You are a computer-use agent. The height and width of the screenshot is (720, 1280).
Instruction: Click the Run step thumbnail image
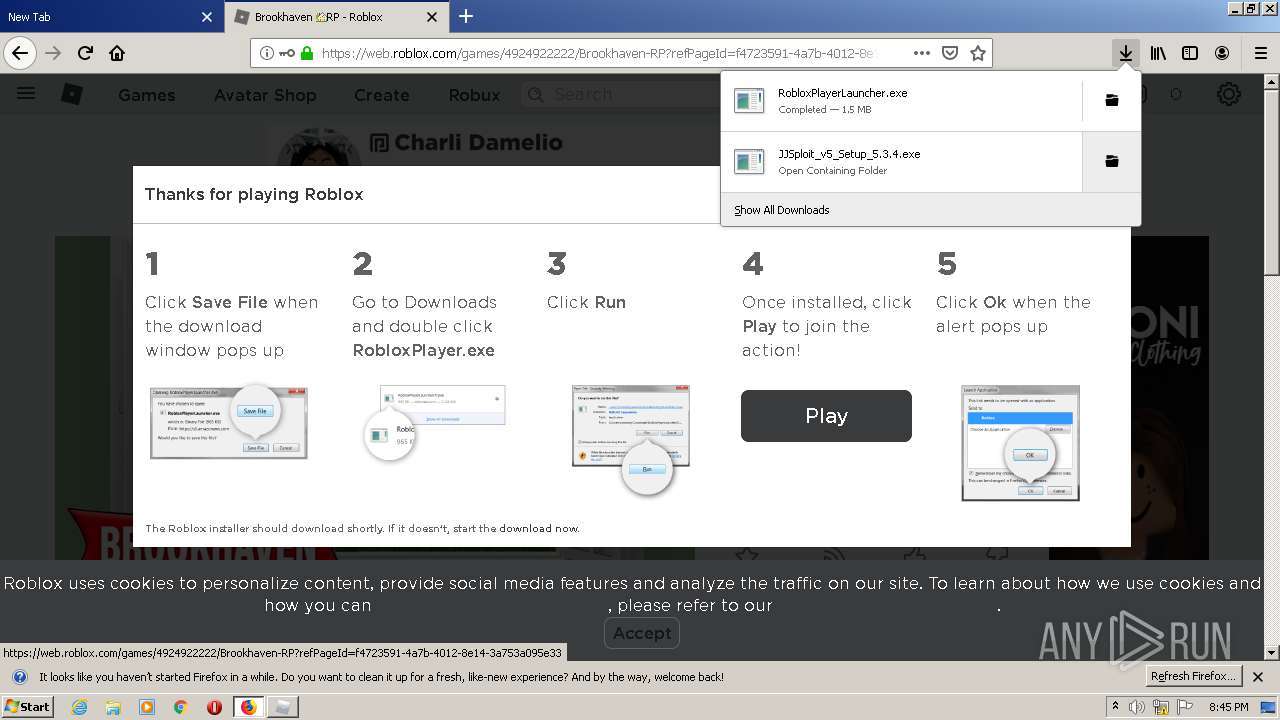(x=631, y=438)
